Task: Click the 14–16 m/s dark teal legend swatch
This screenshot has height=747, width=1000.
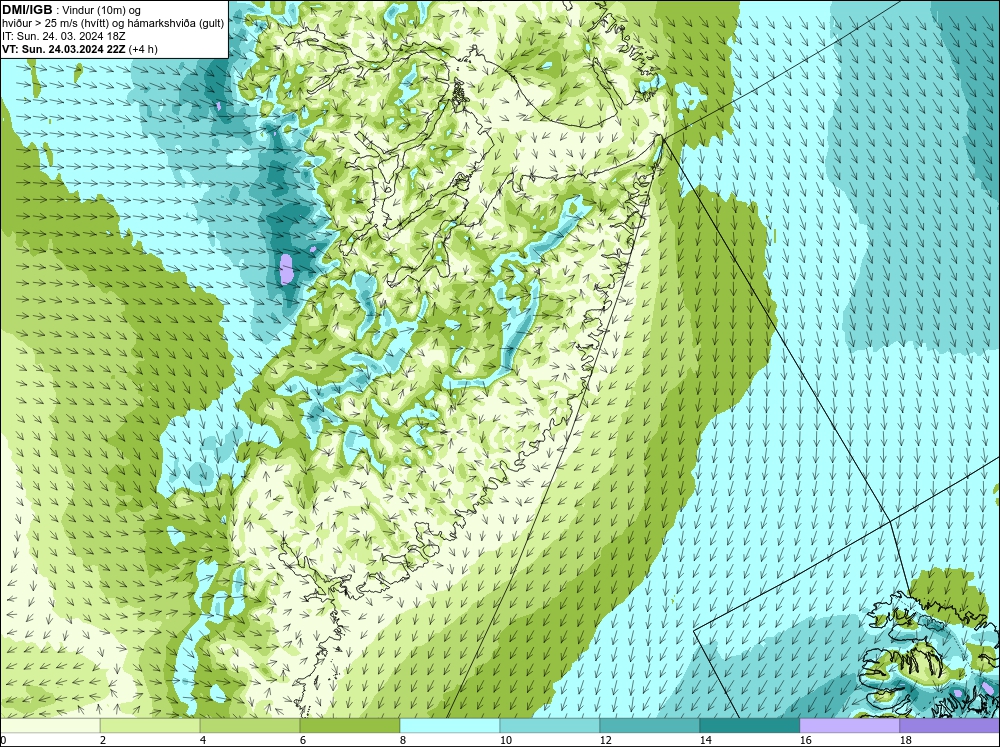Action: coord(749,725)
